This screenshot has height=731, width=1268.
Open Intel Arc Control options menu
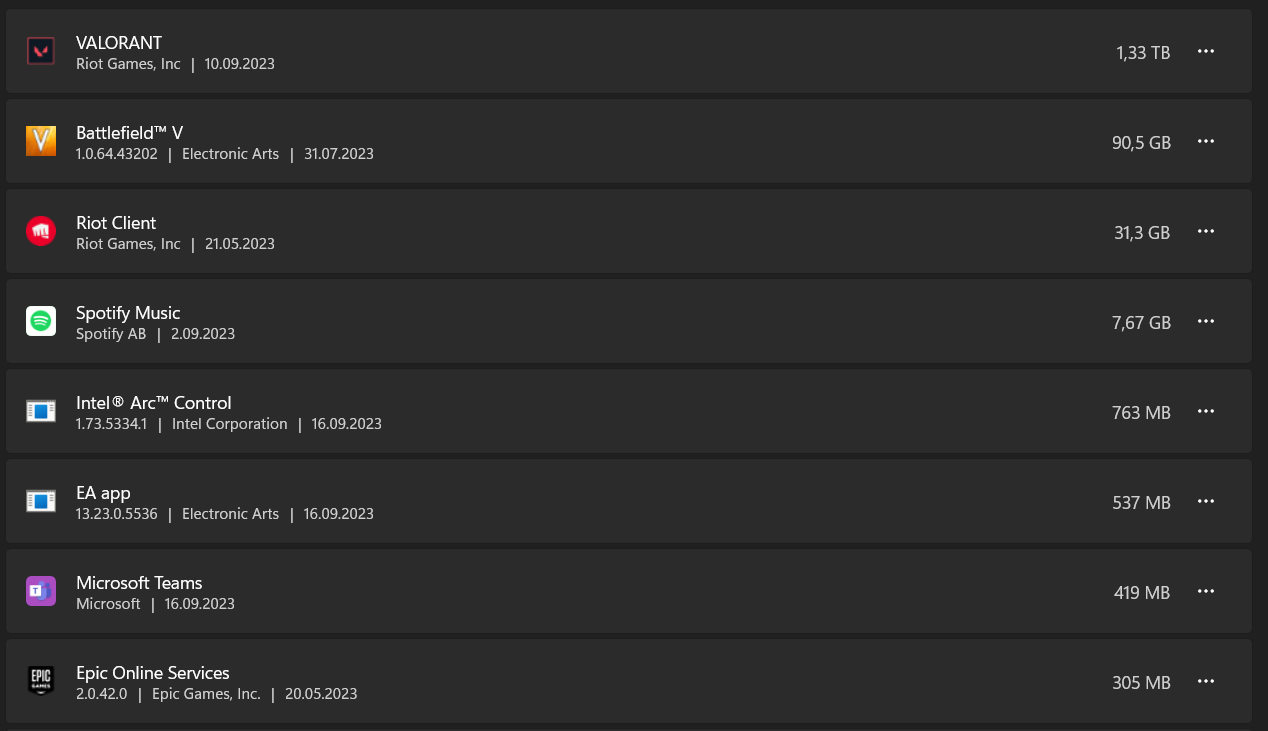click(1206, 412)
